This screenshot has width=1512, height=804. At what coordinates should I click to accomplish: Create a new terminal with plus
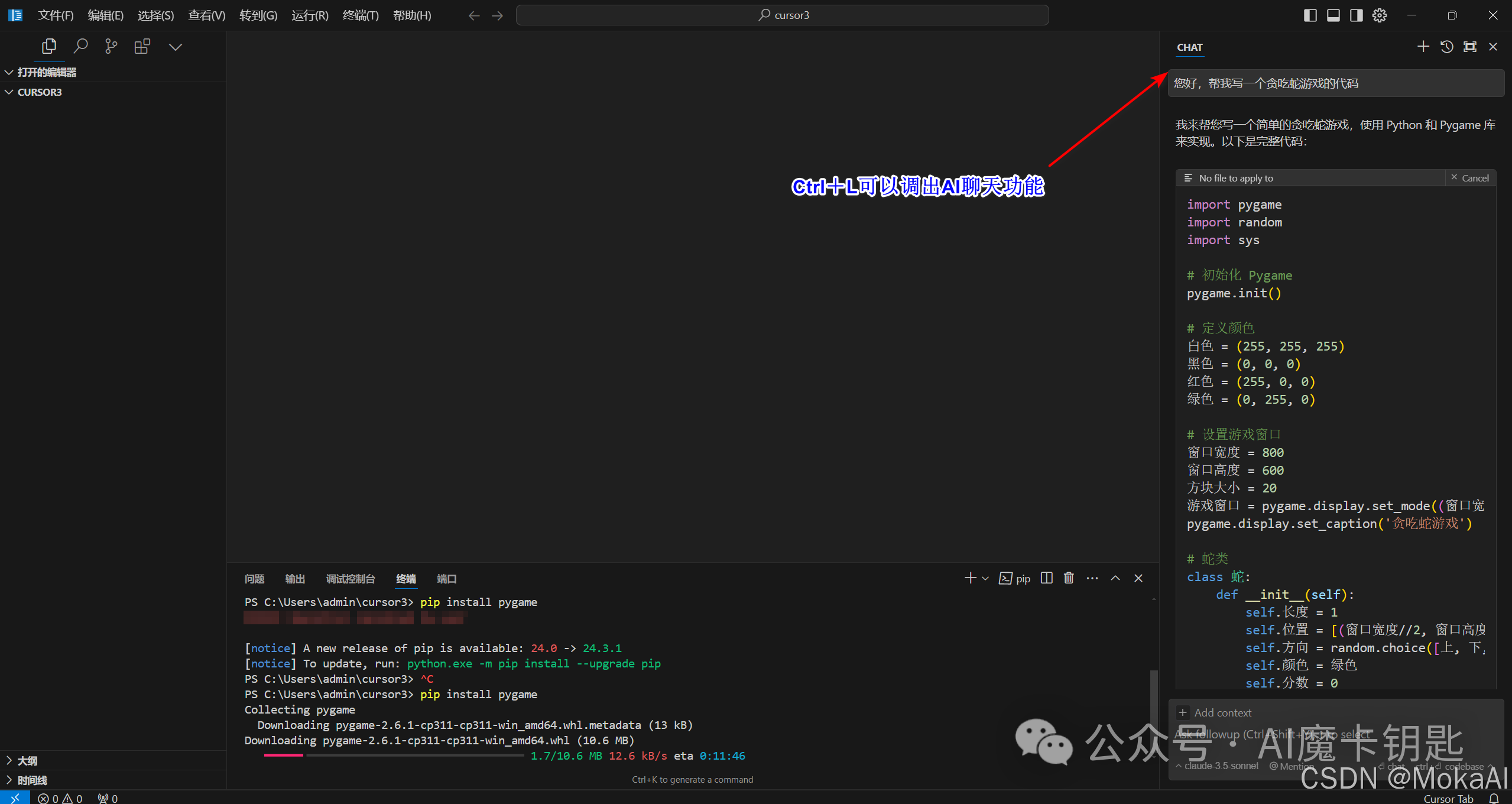click(970, 578)
